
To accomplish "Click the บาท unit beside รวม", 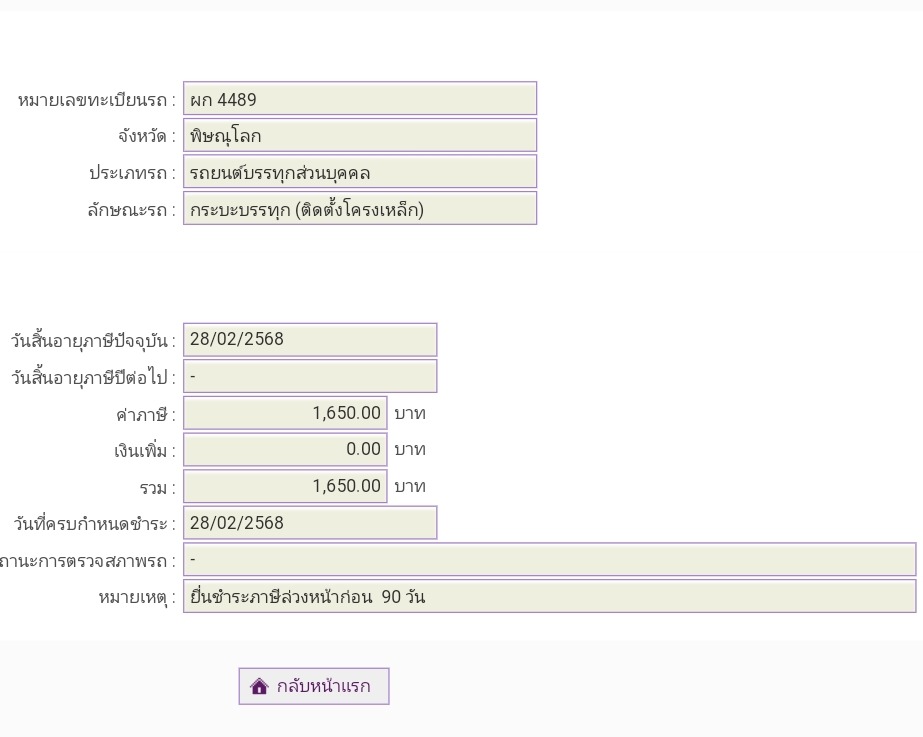I will tap(410, 487).
